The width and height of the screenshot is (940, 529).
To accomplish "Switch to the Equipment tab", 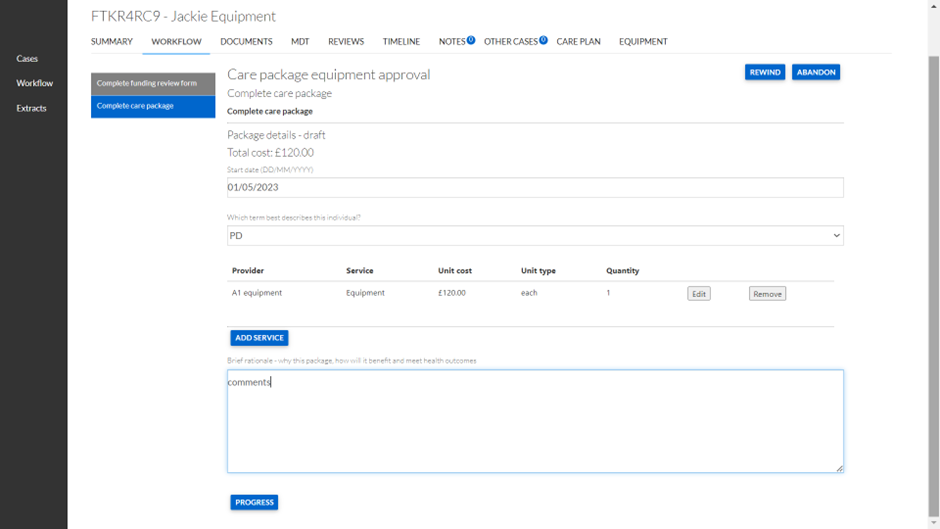I will pos(643,42).
